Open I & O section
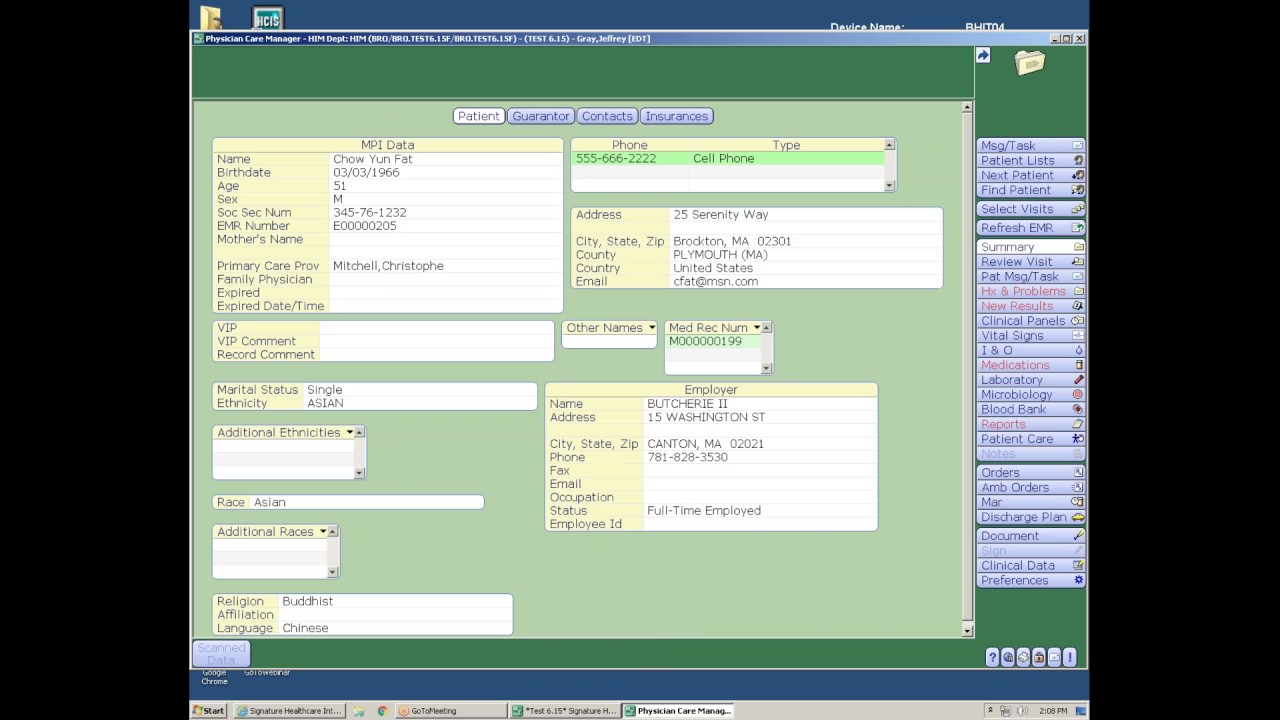This screenshot has width=1280, height=720. point(1031,350)
